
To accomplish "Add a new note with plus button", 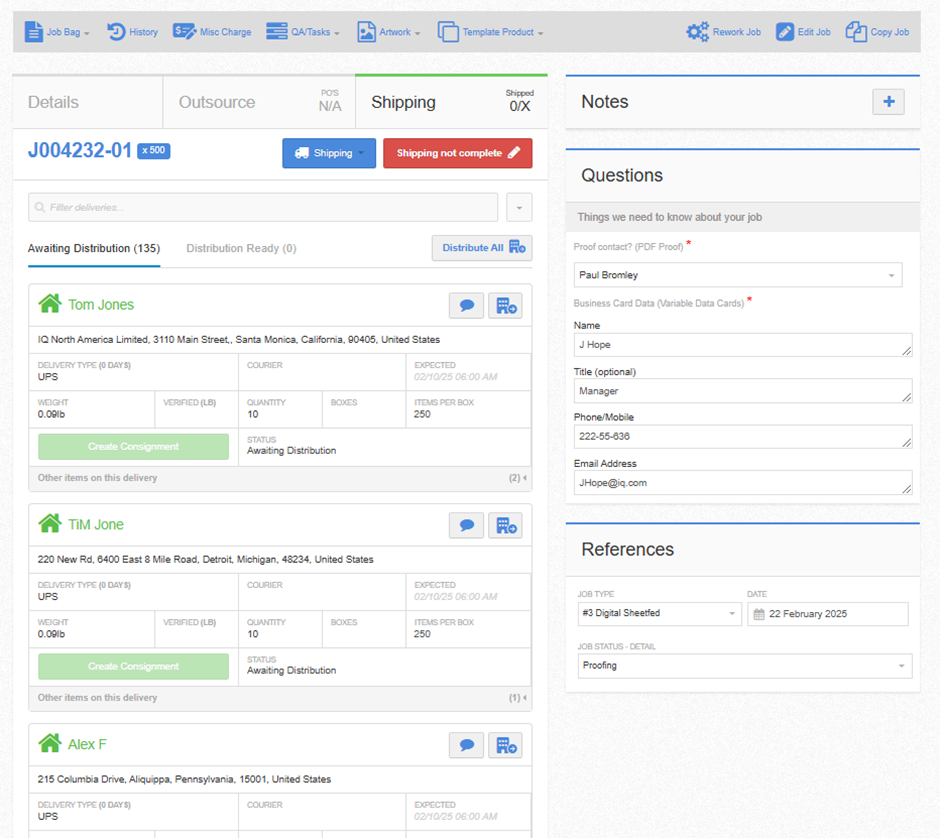I will [x=888, y=102].
